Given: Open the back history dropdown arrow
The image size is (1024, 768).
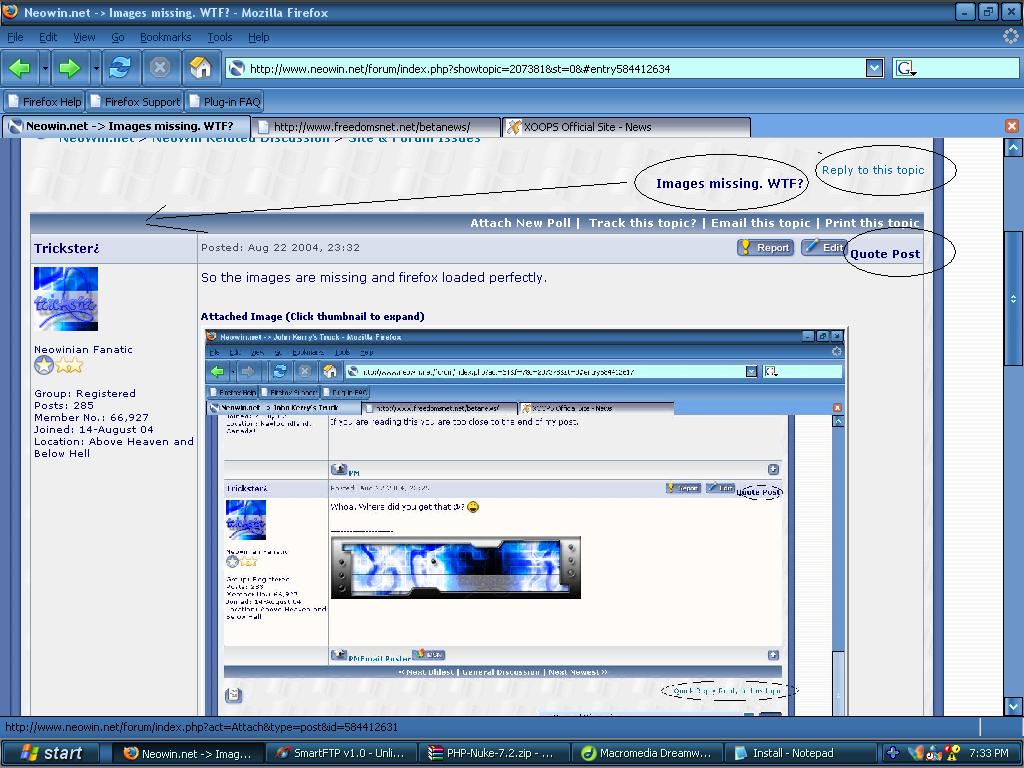Looking at the screenshot, I should pos(45,68).
